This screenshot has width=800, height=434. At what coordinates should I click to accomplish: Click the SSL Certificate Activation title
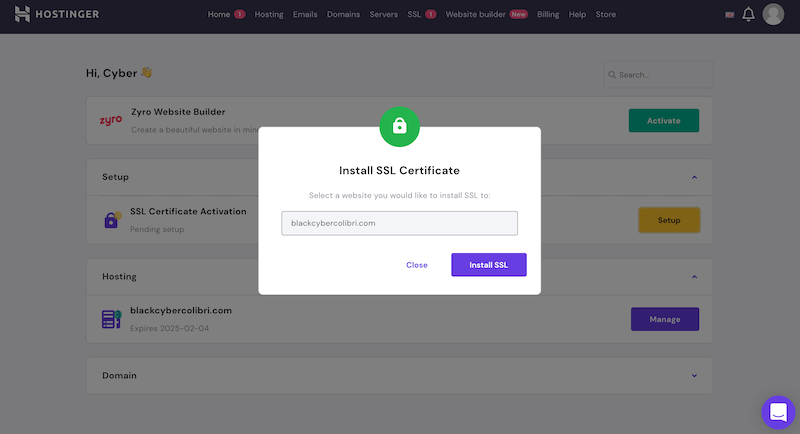pos(188,211)
